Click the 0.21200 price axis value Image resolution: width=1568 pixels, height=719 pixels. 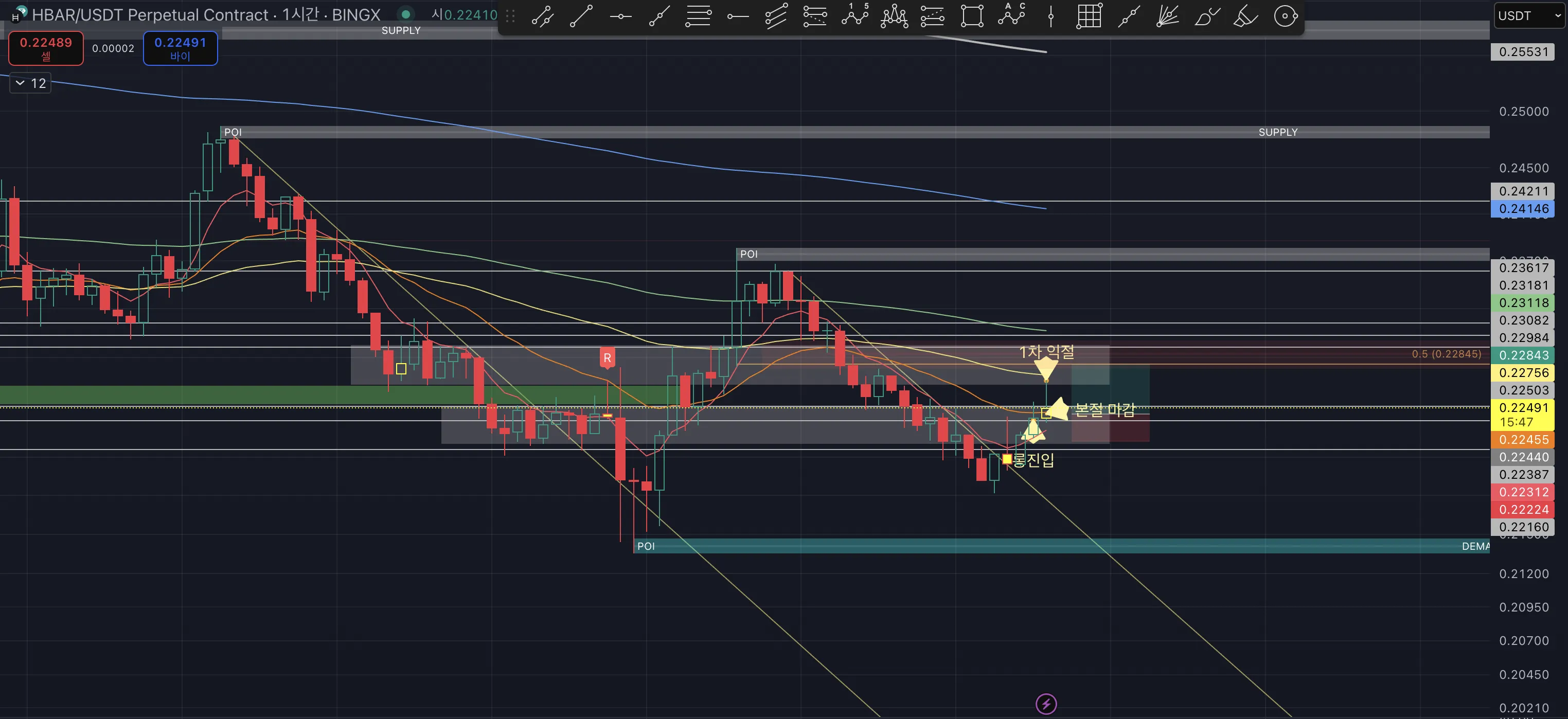point(1524,573)
